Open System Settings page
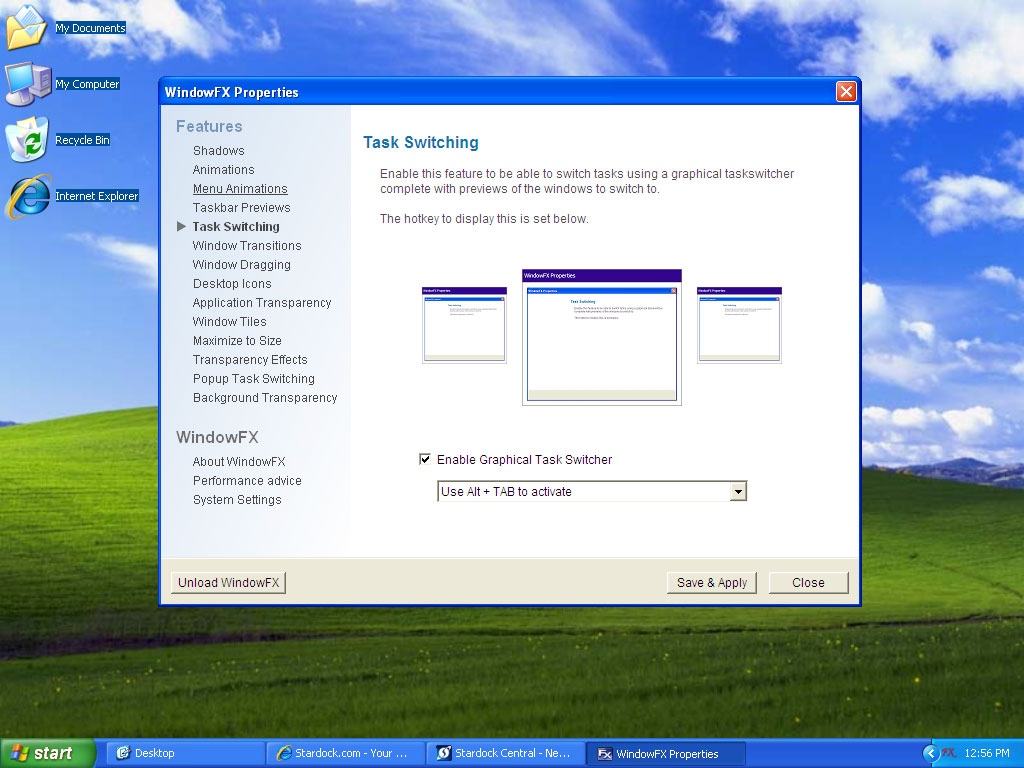 [x=237, y=500]
